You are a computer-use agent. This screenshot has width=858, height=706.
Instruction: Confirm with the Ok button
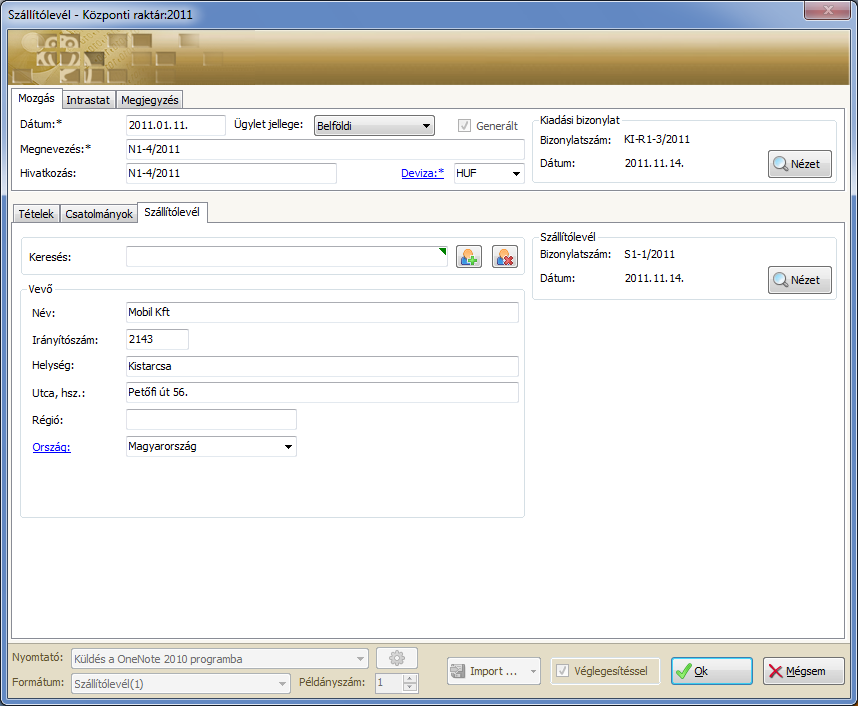[x=712, y=671]
